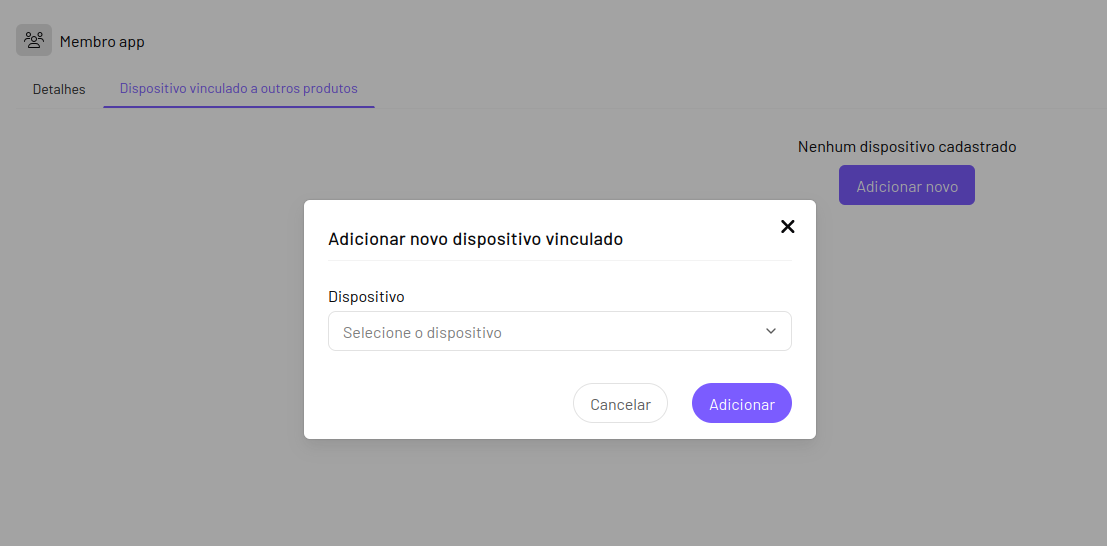
Task: Click the Membro app title text
Action: [x=102, y=42]
